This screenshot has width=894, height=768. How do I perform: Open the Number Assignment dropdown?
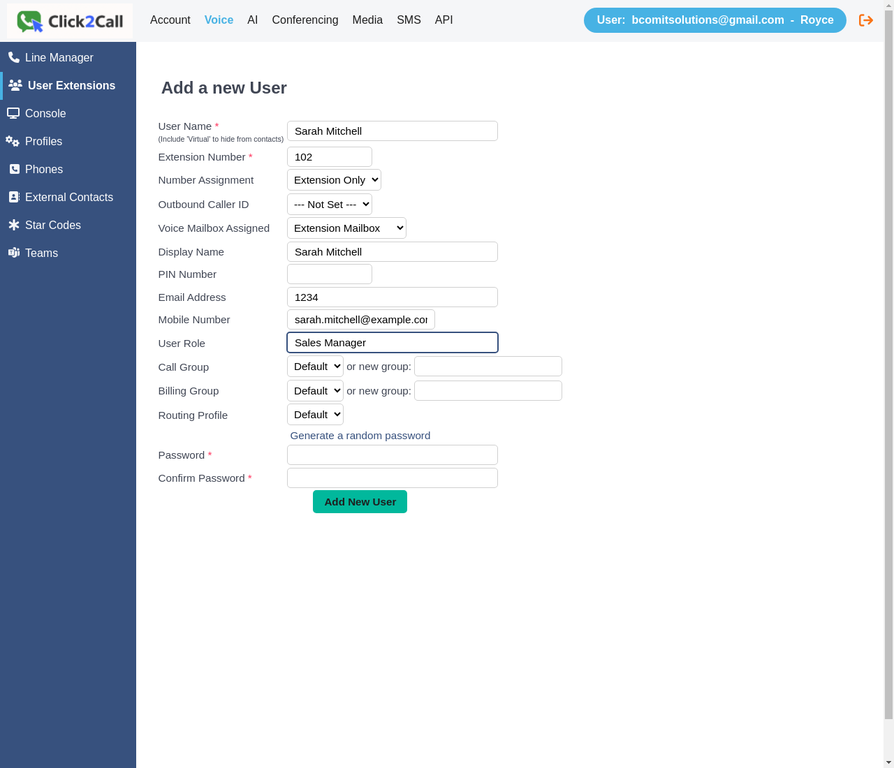(334, 179)
